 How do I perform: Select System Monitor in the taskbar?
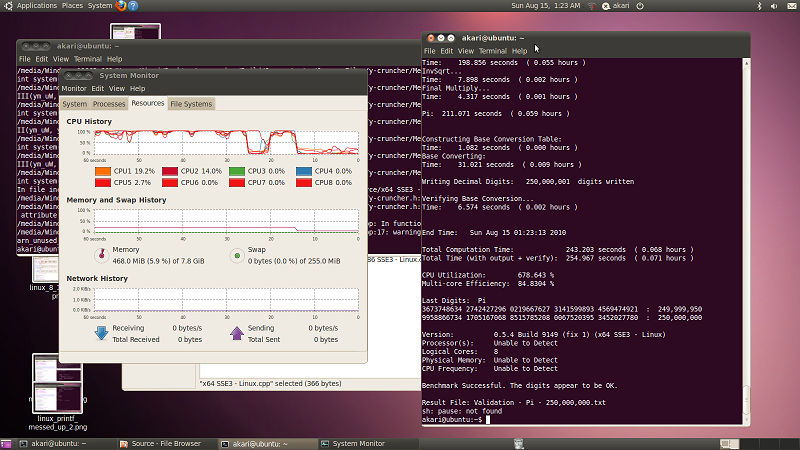point(358,443)
